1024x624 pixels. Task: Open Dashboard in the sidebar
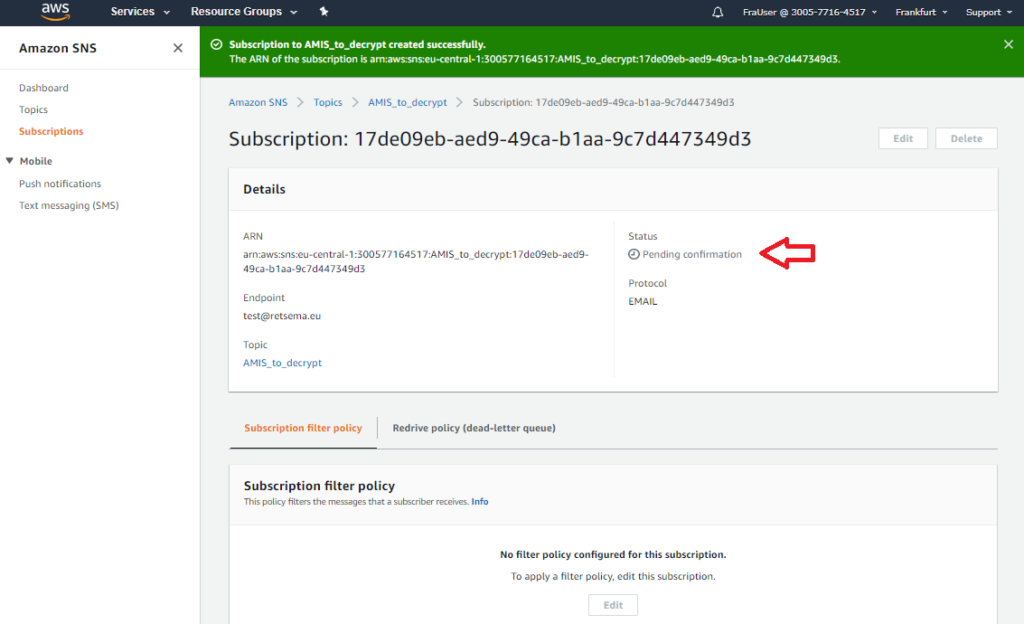(44, 88)
